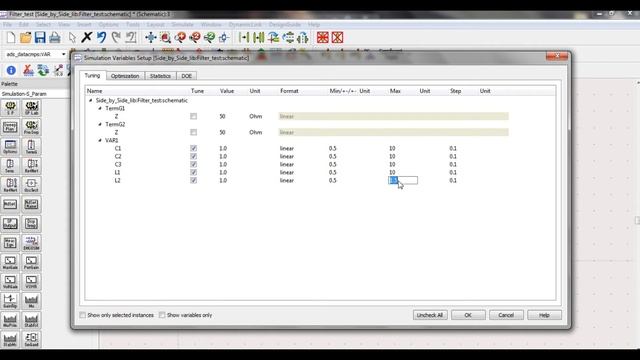Screen dimensions: 640x360
Task: Enable Tune checkbox for TermG2 Z
Action: pos(193,132)
